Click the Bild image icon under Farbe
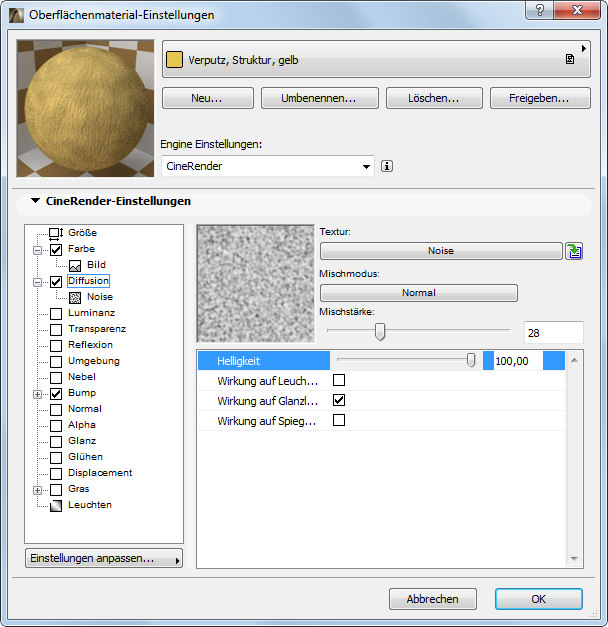The height and width of the screenshot is (627, 608). pos(75,266)
